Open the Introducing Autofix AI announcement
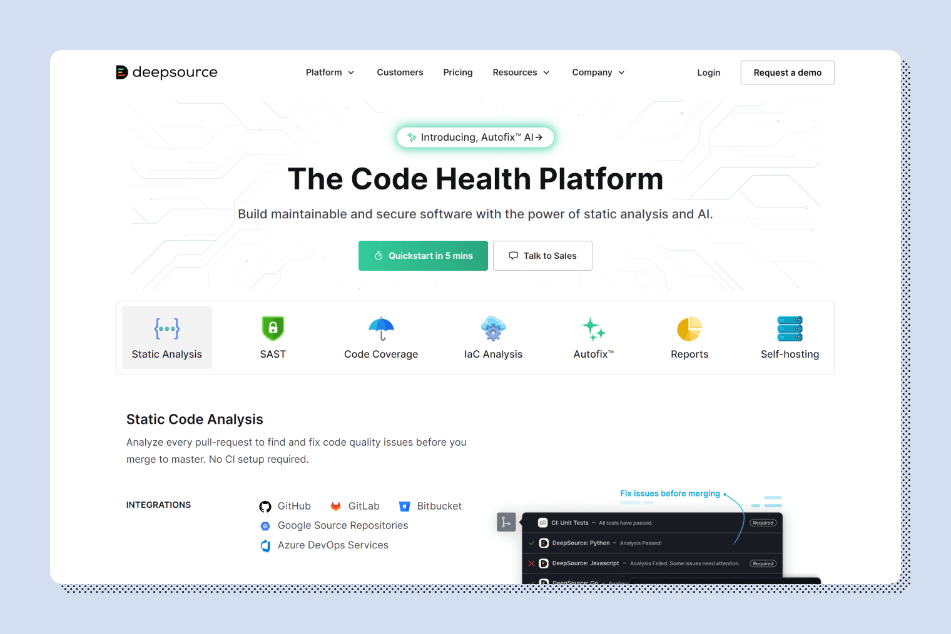951x634 pixels. coord(475,137)
